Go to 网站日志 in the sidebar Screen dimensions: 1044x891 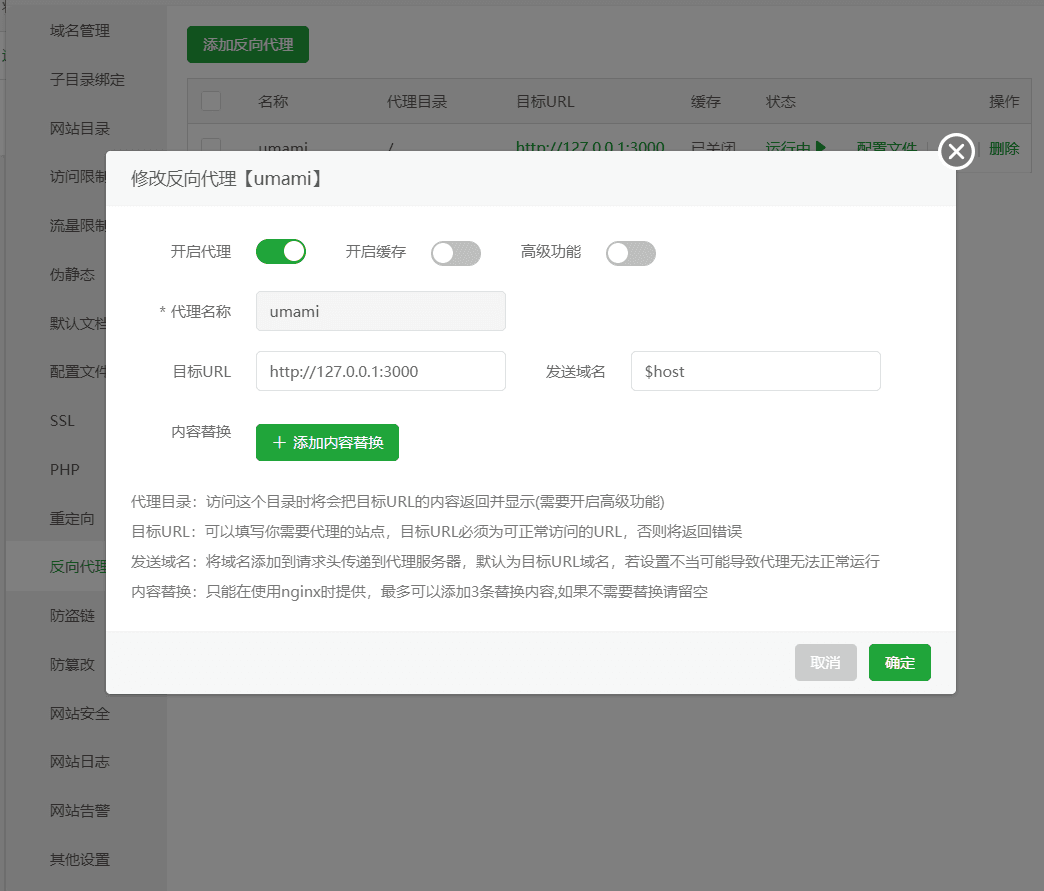[x=80, y=761]
